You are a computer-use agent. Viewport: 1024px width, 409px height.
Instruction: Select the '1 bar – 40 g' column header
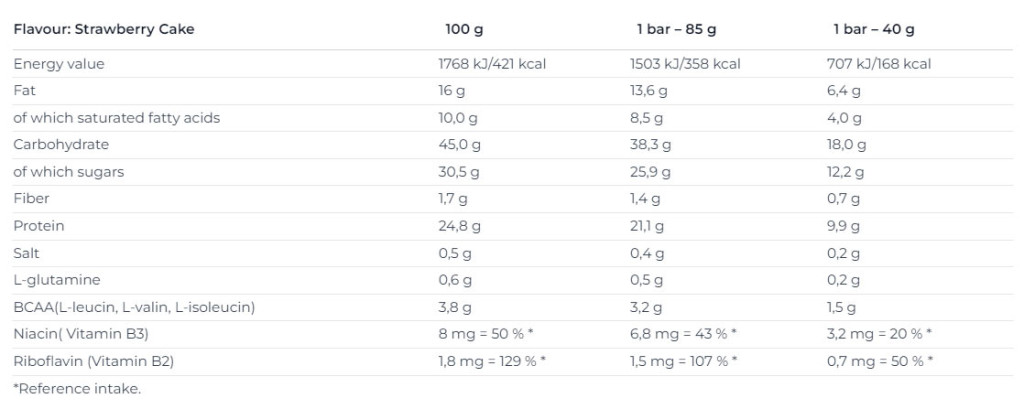[x=874, y=29]
